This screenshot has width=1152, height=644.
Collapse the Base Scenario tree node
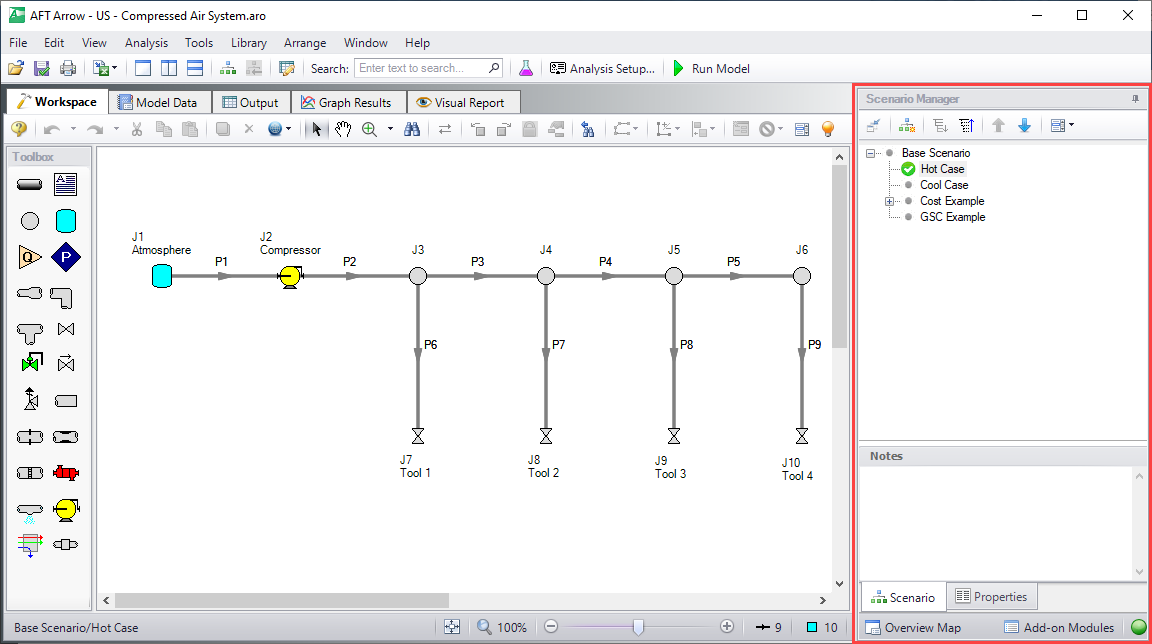(872, 153)
